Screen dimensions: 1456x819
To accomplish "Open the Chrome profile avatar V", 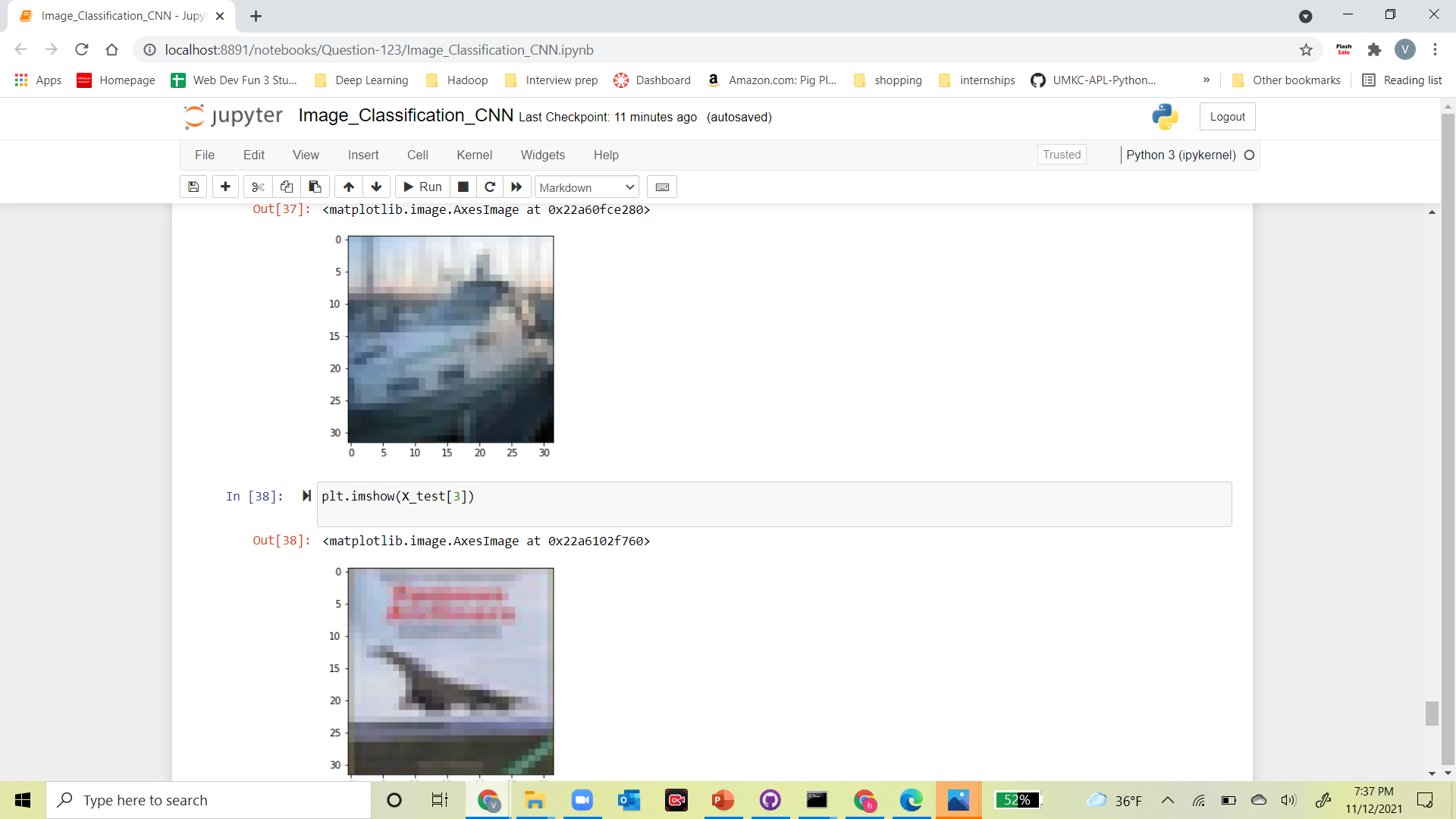I will (1404, 50).
